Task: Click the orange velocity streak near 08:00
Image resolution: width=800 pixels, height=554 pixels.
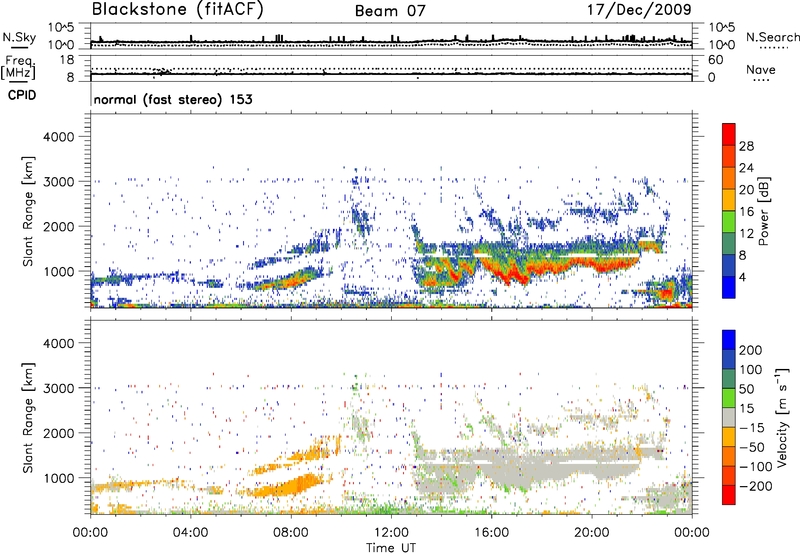Action: tap(288, 485)
